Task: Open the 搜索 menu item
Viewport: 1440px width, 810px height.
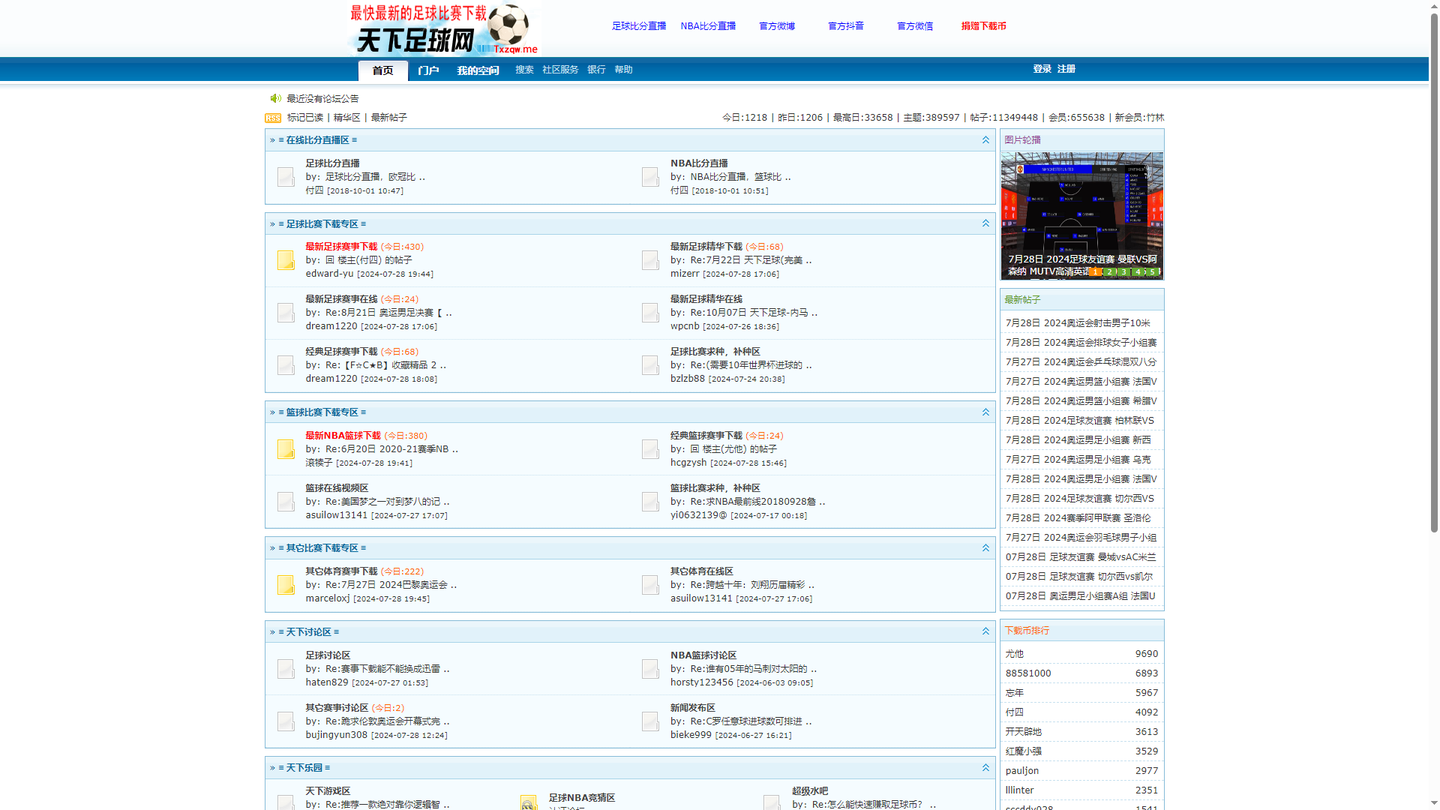Action: (x=525, y=70)
